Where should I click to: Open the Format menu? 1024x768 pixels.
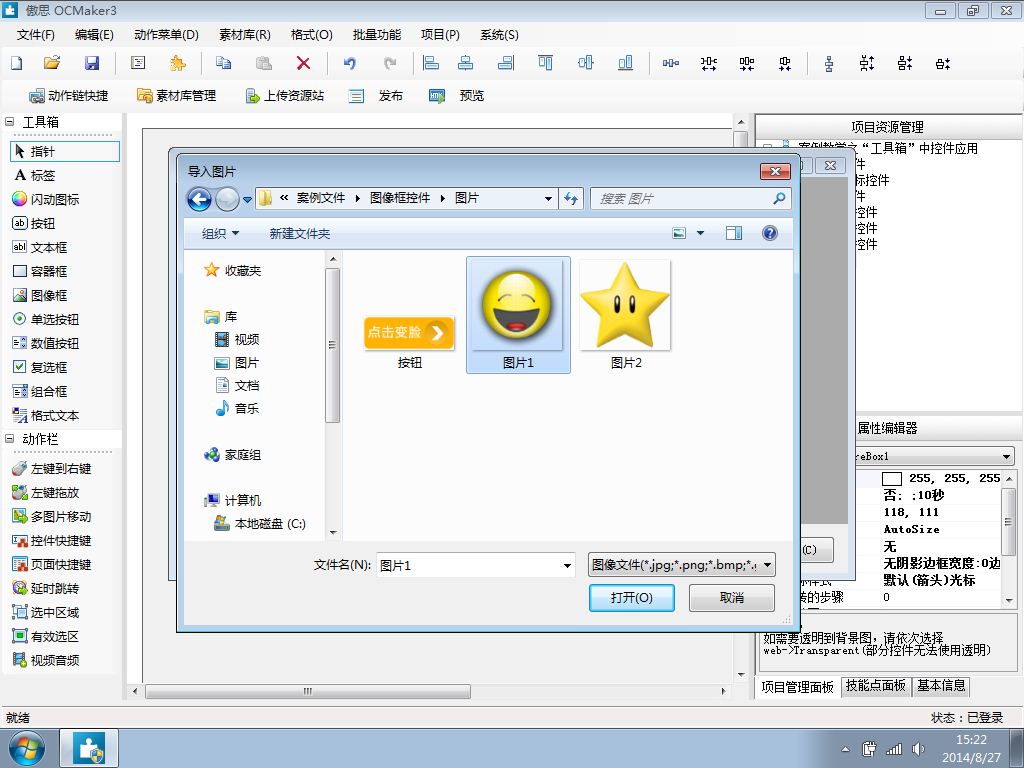coord(312,35)
